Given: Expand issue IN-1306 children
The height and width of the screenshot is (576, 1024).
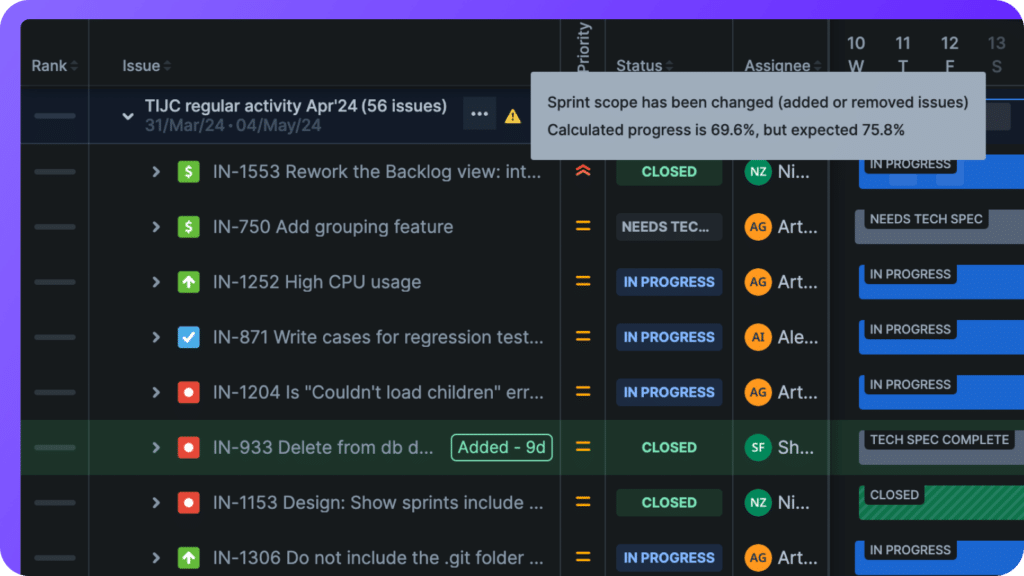Looking at the screenshot, I should click(x=156, y=557).
